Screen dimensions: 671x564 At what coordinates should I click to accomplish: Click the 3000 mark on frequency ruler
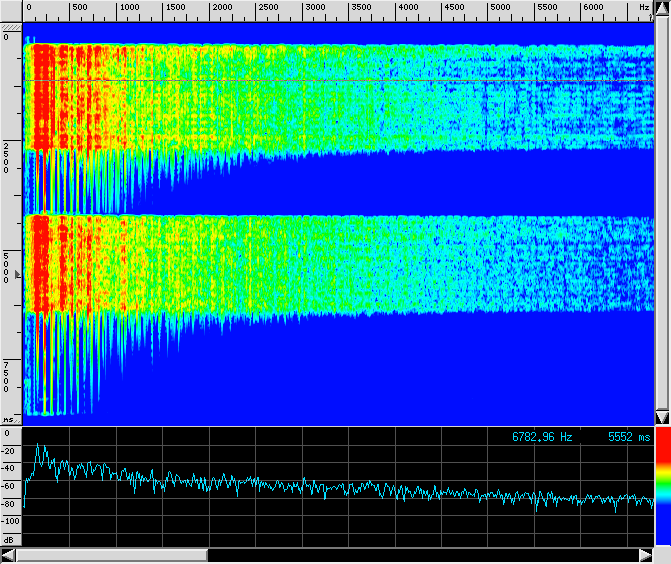tap(315, 8)
